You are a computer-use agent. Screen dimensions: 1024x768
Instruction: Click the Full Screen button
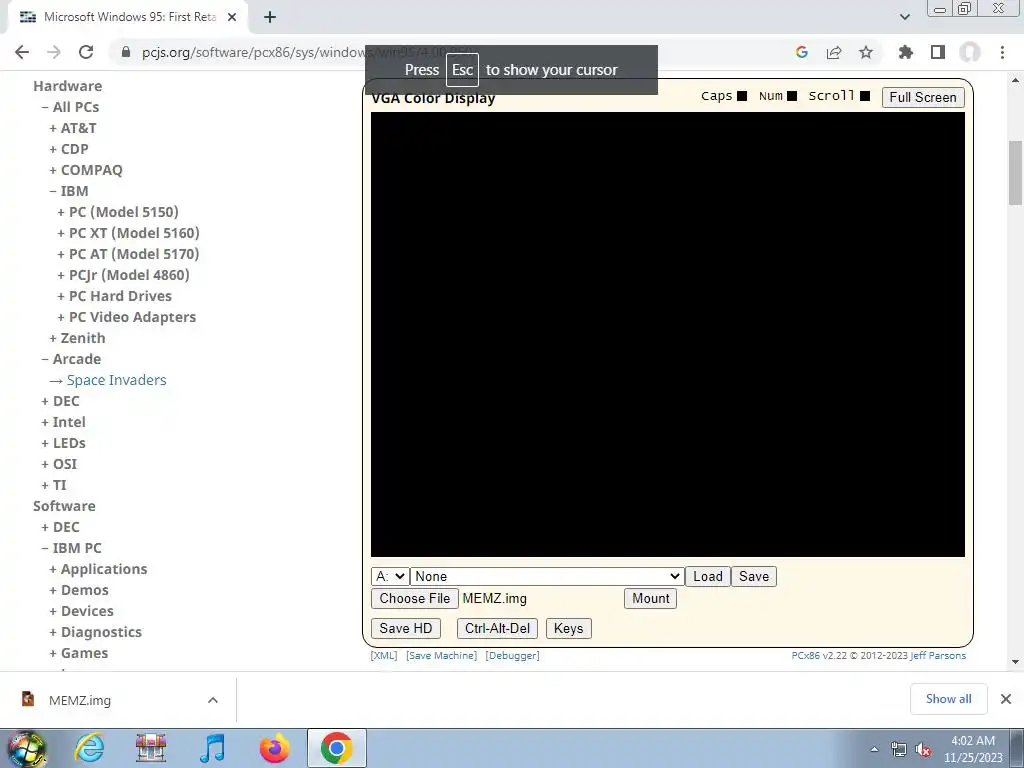click(923, 97)
